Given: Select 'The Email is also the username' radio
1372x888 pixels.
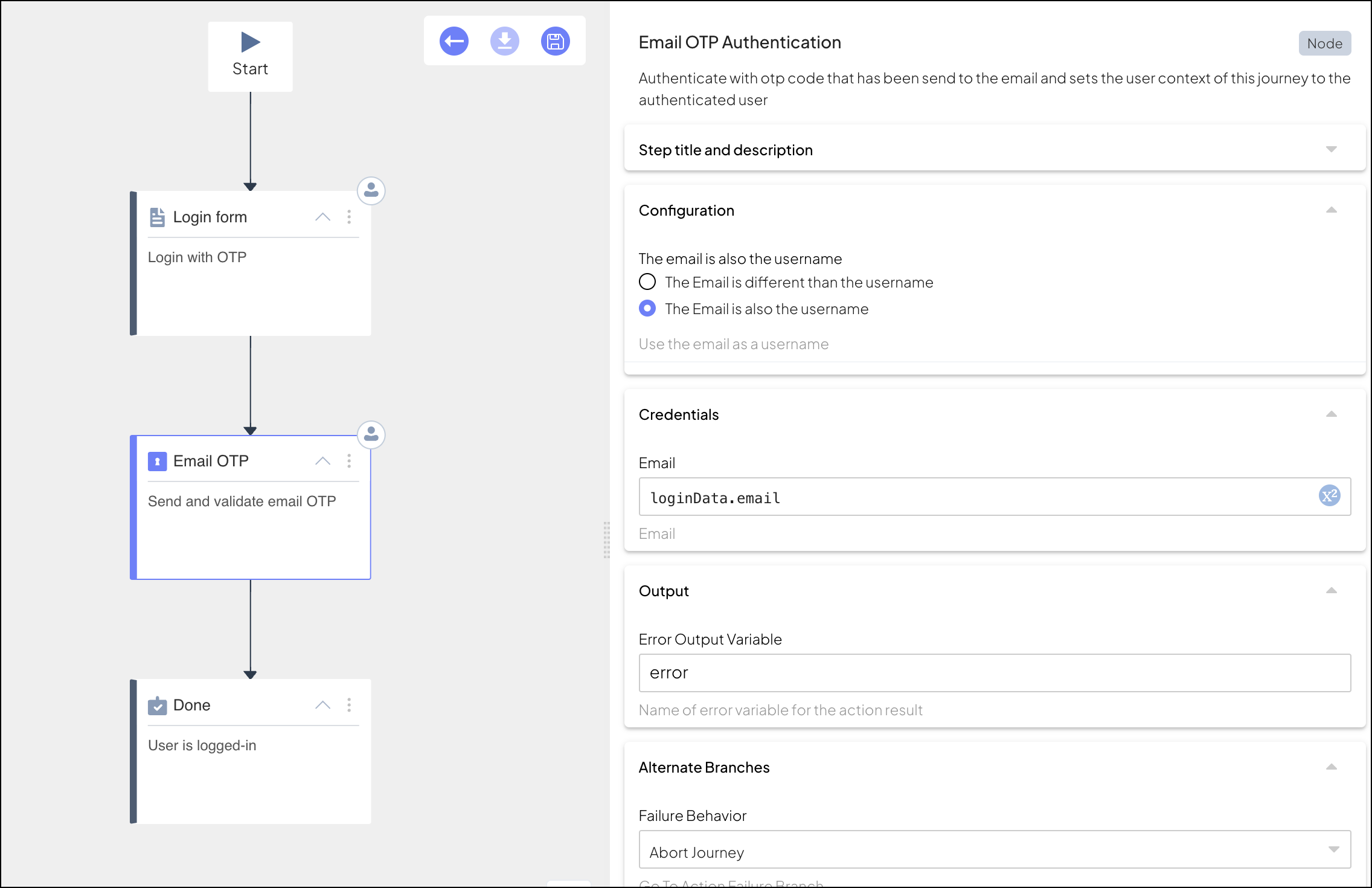Looking at the screenshot, I should [647, 309].
